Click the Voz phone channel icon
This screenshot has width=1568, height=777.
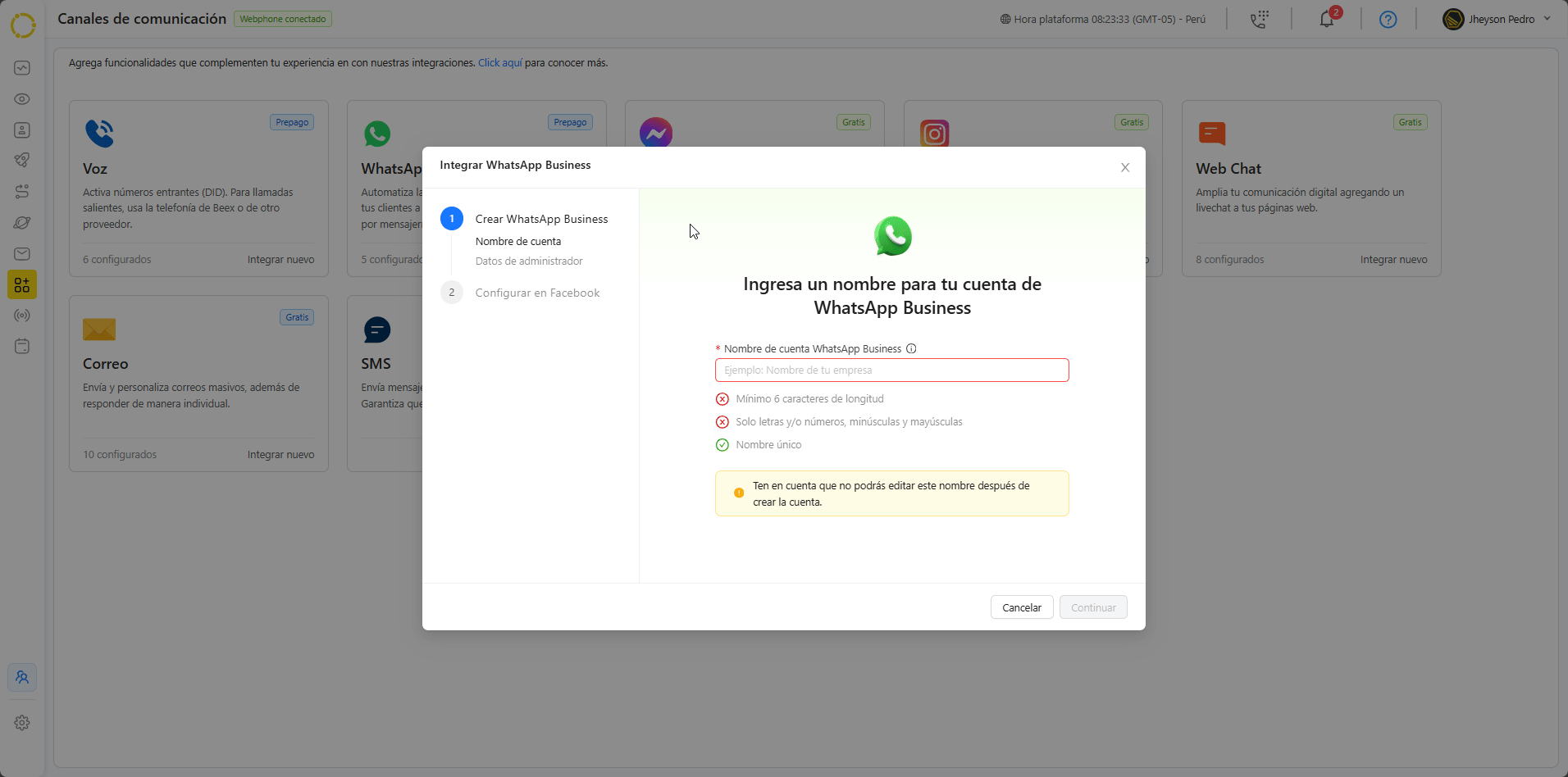99,134
